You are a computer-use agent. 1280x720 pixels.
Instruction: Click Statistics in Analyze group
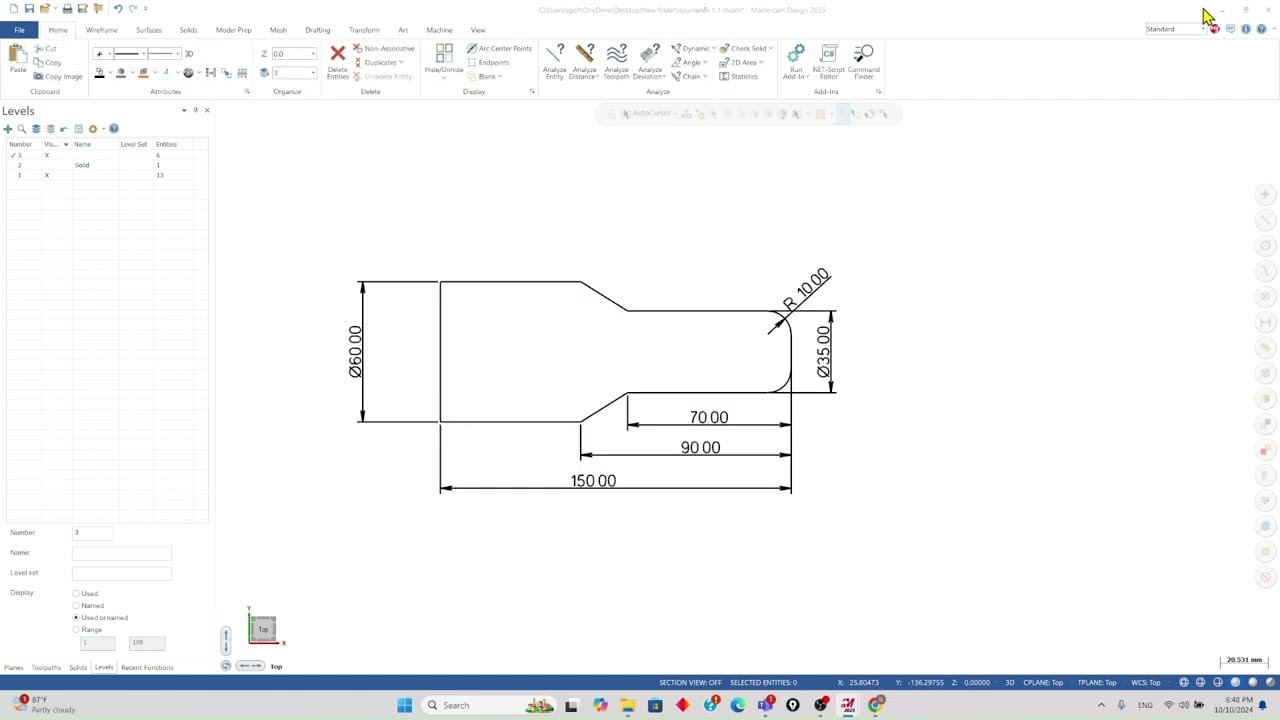pos(739,76)
